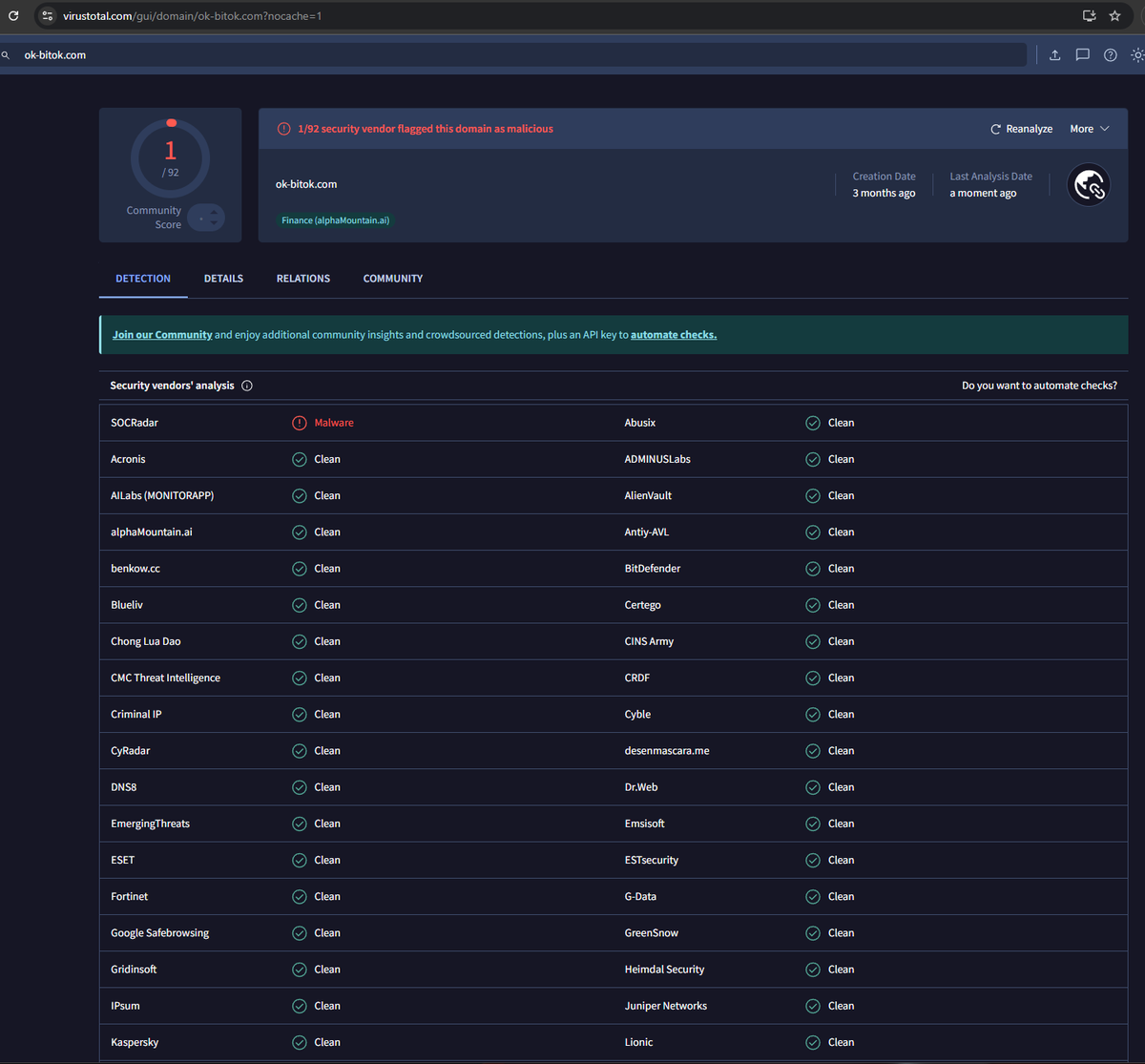
Task: Reload the page with the browser refresh icon
Action: [13, 15]
